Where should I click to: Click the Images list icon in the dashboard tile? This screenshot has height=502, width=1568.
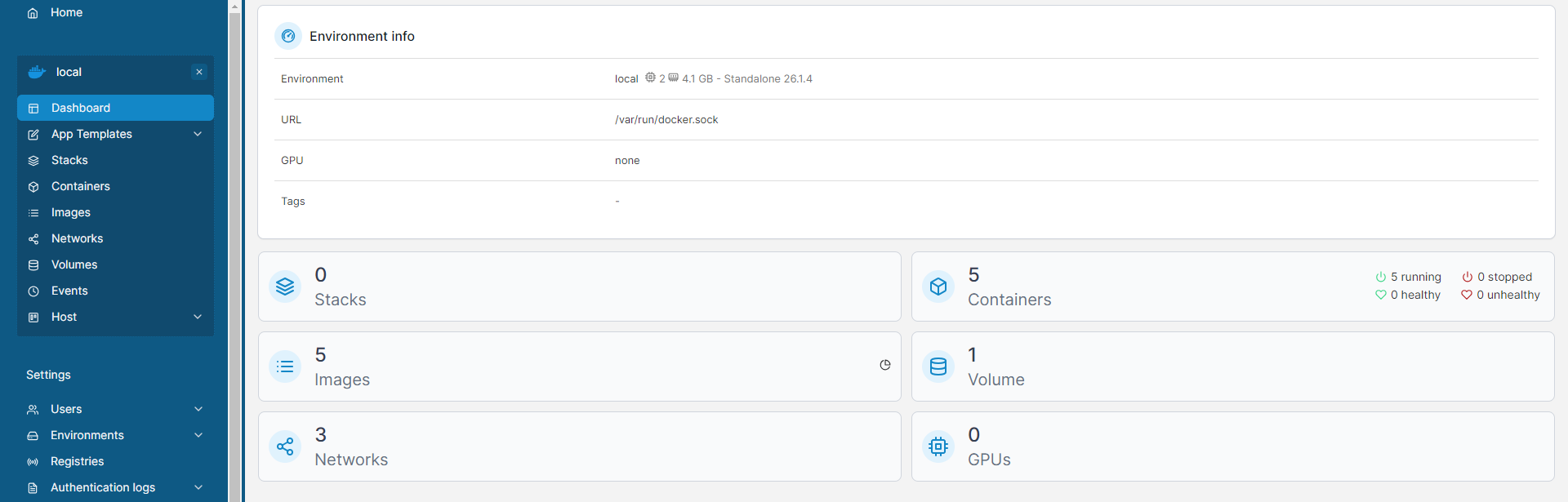click(285, 367)
